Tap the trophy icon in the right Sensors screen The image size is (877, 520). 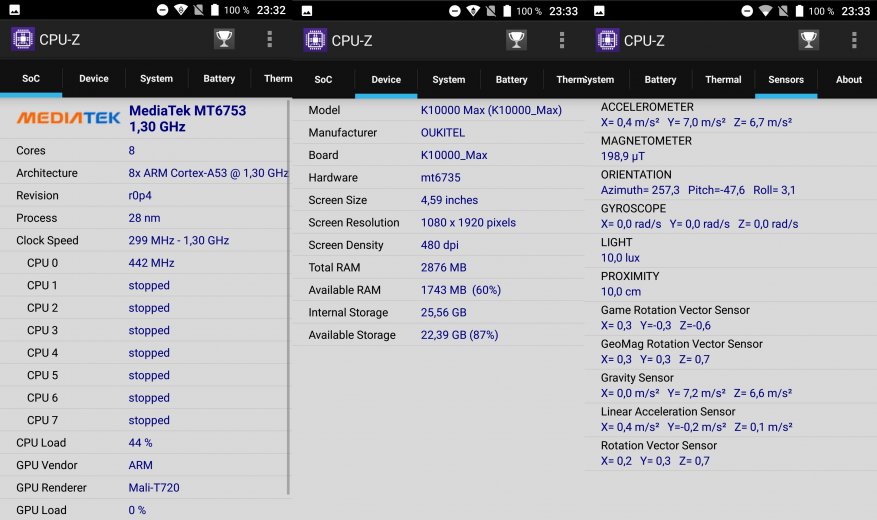coord(809,40)
